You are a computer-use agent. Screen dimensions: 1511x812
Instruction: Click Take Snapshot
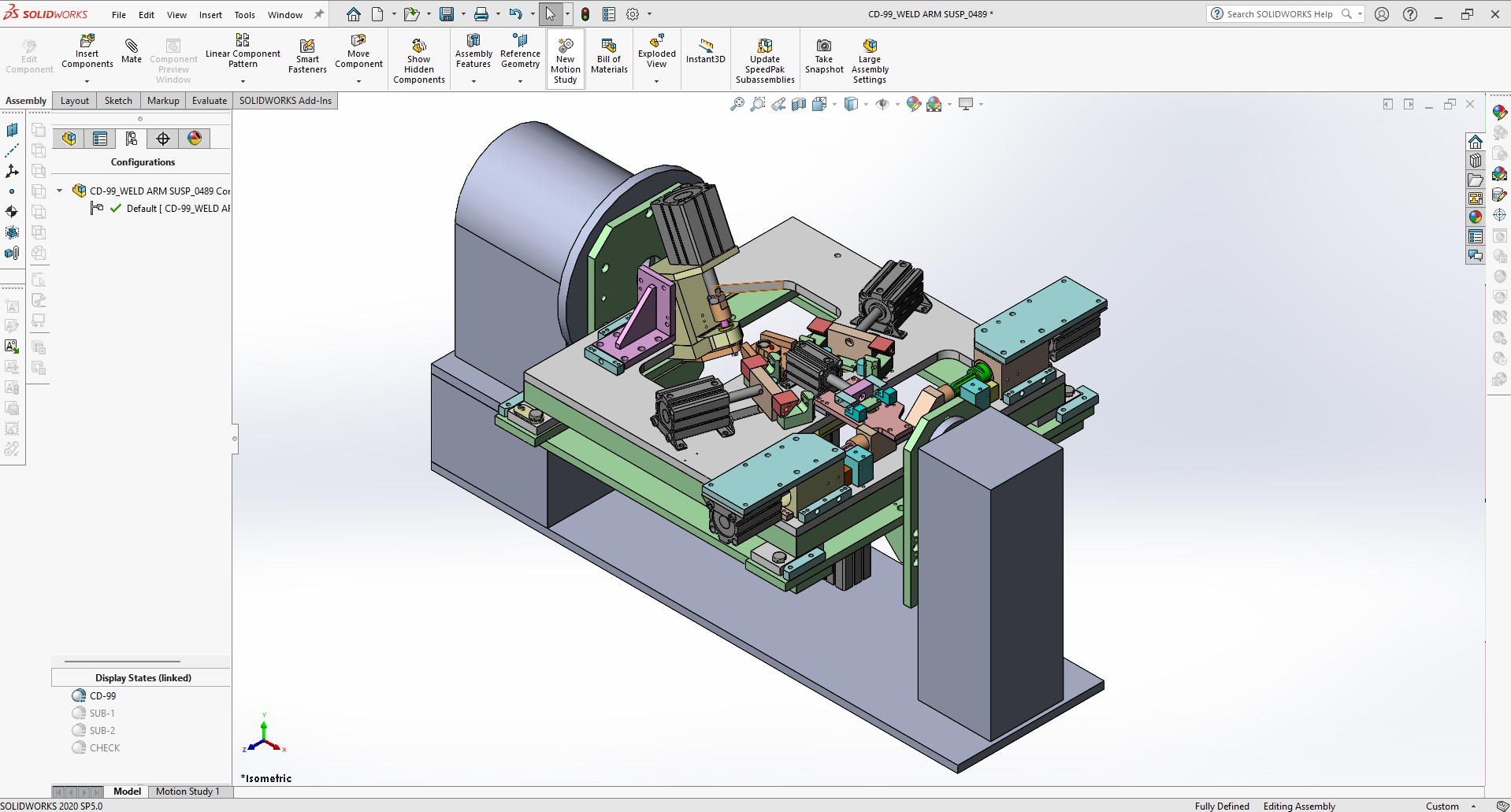click(824, 55)
